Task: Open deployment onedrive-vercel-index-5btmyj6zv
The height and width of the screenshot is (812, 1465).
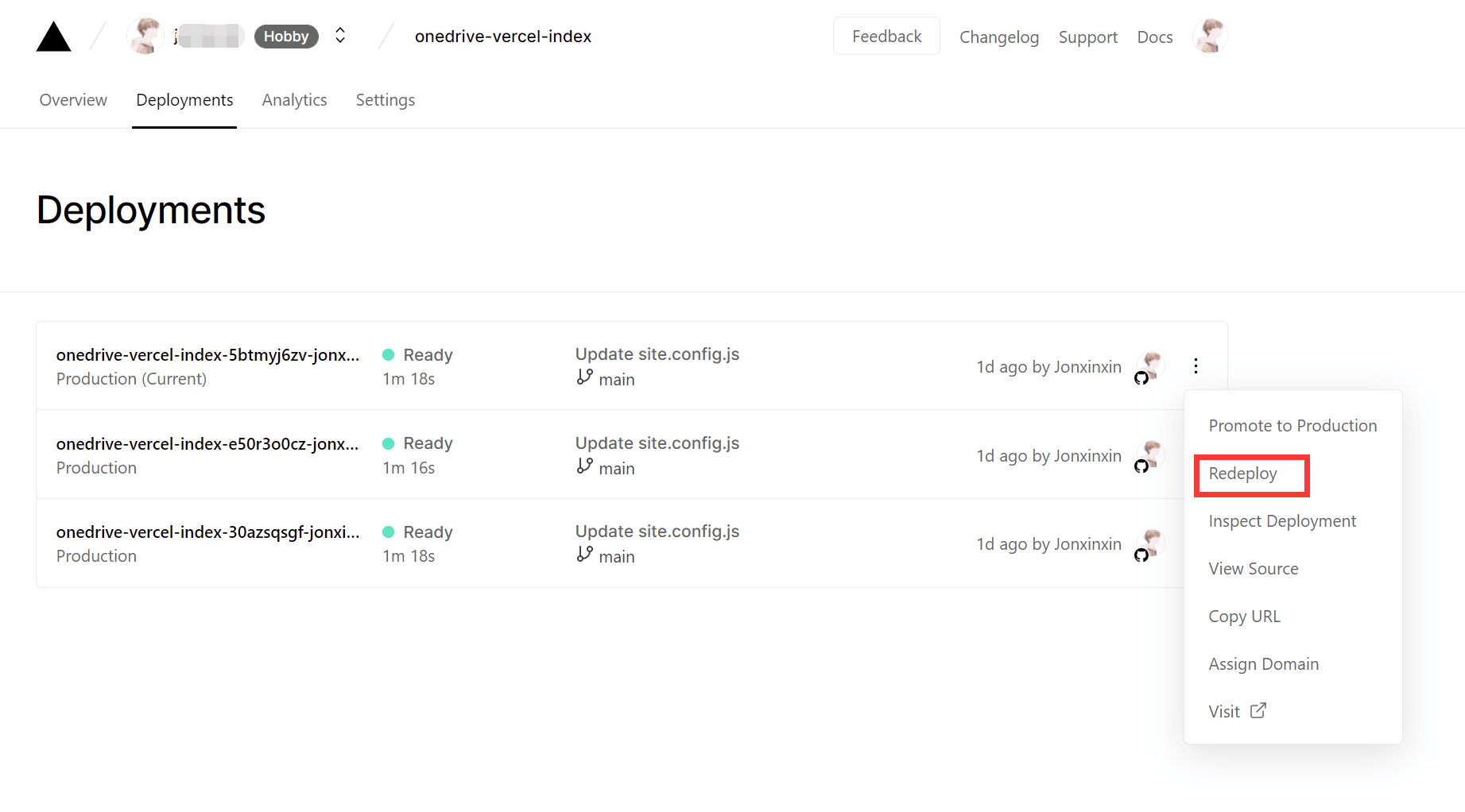Action: (208, 355)
